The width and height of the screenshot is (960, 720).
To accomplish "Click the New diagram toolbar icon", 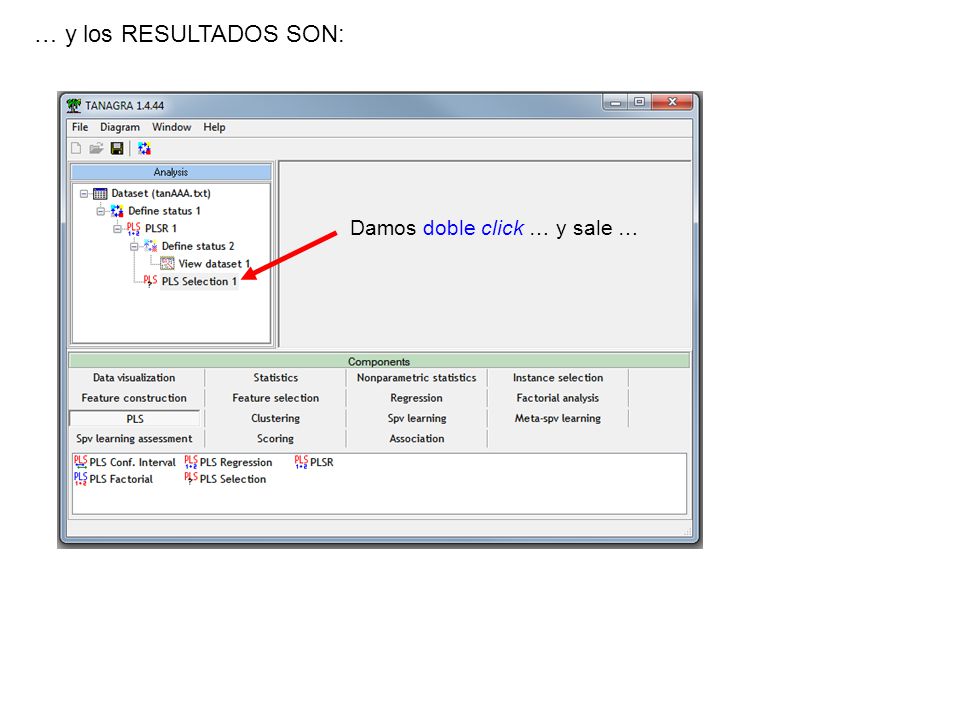I will point(77,148).
